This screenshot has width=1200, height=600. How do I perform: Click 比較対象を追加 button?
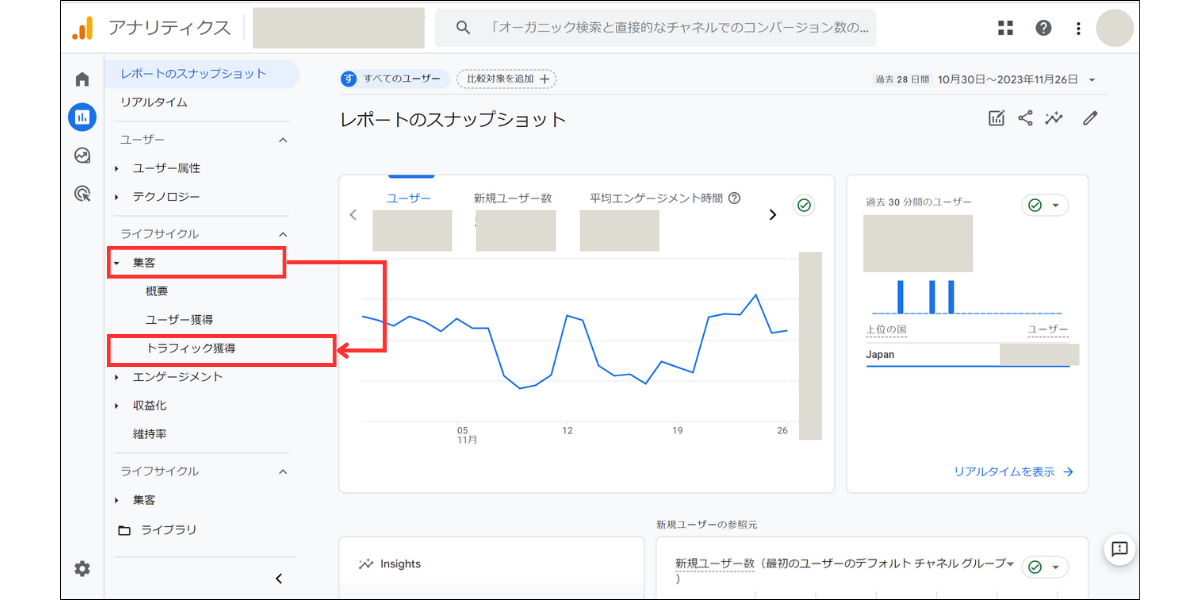506,78
